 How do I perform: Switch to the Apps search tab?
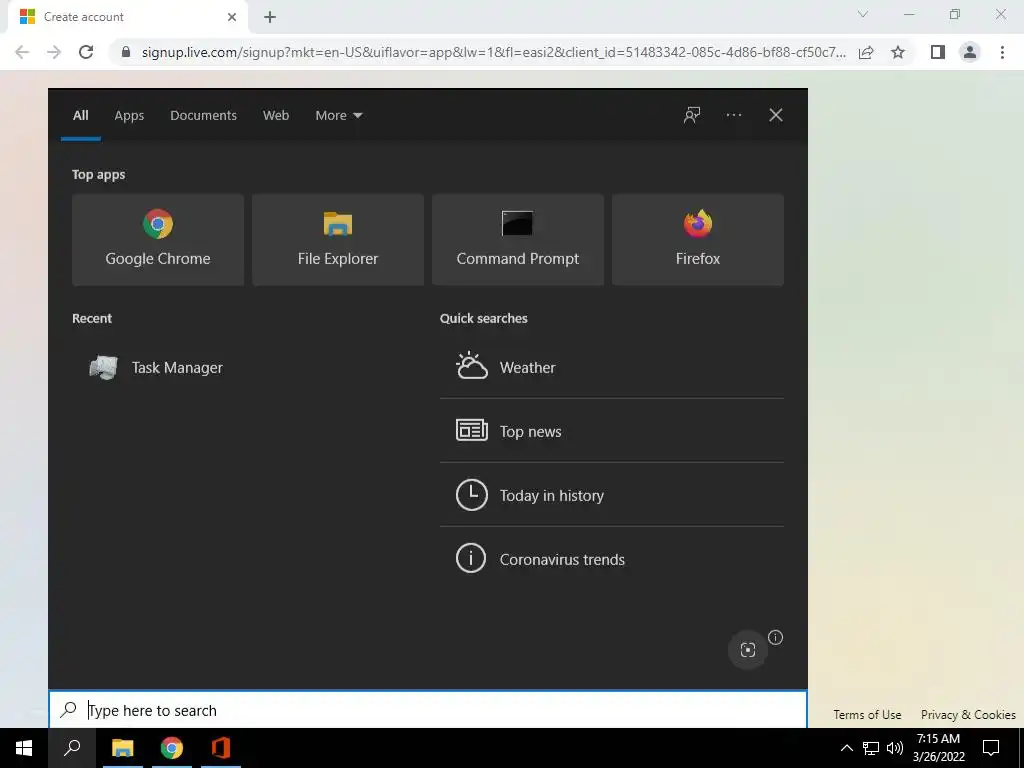coord(129,116)
